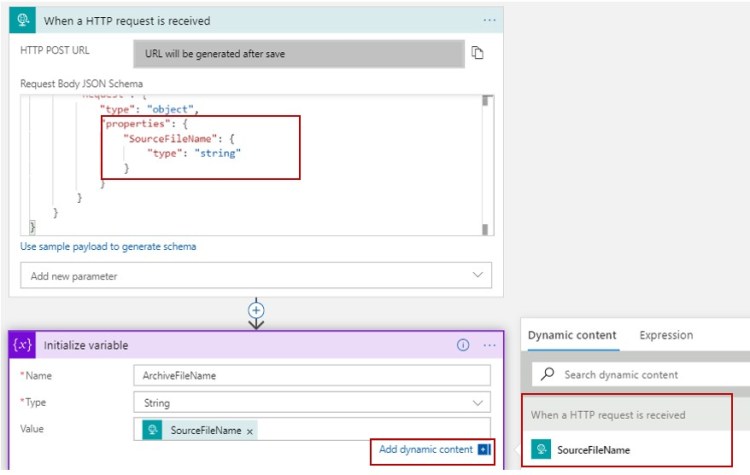The height and width of the screenshot is (475, 750).
Task: Remove the SourceFileName token from Value
Action: 250,430
